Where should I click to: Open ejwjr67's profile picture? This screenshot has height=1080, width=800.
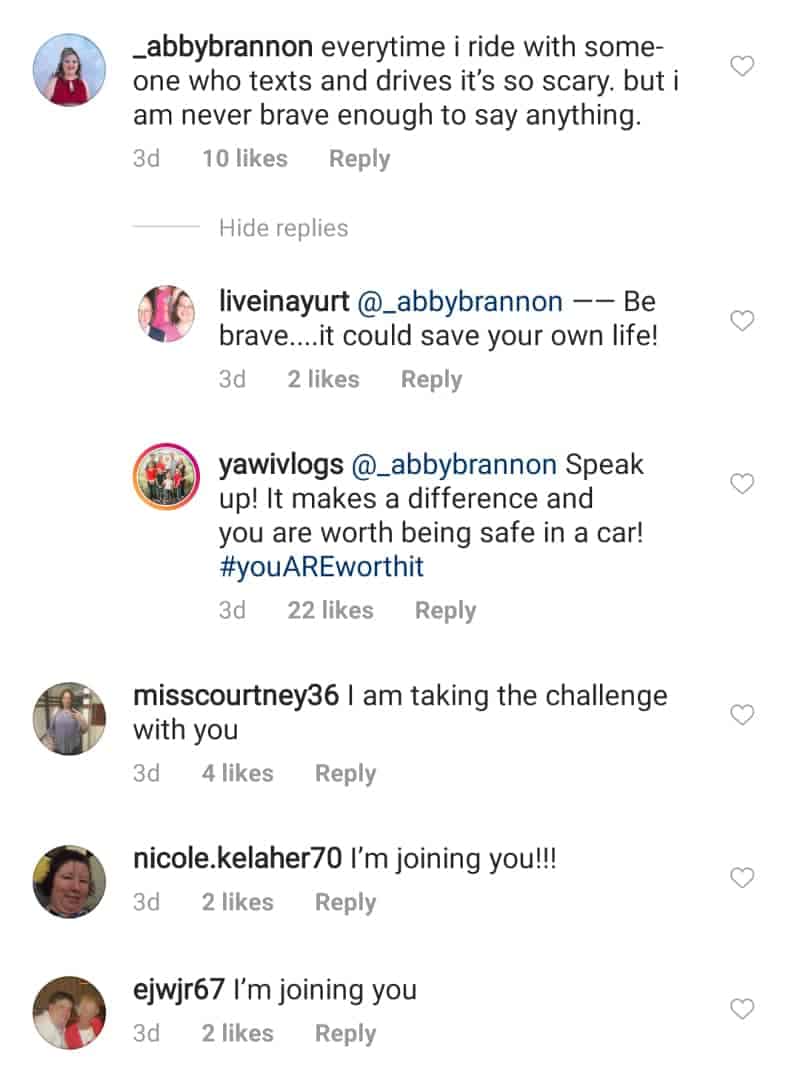point(69,1011)
